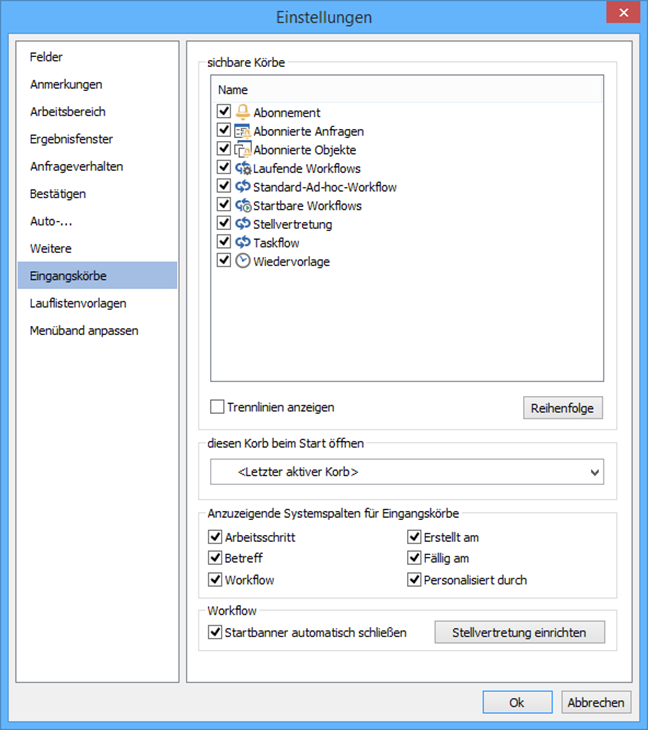
Task: Select Menüband anpassen in the sidebar
Action: pos(84,330)
